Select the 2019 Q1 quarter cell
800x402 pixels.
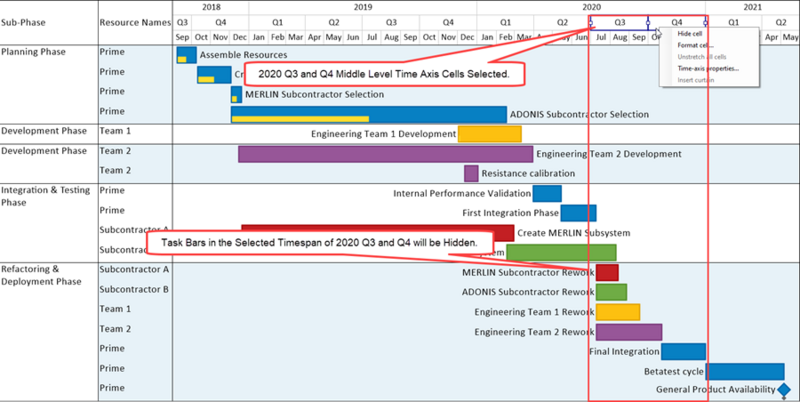click(277, 22)
